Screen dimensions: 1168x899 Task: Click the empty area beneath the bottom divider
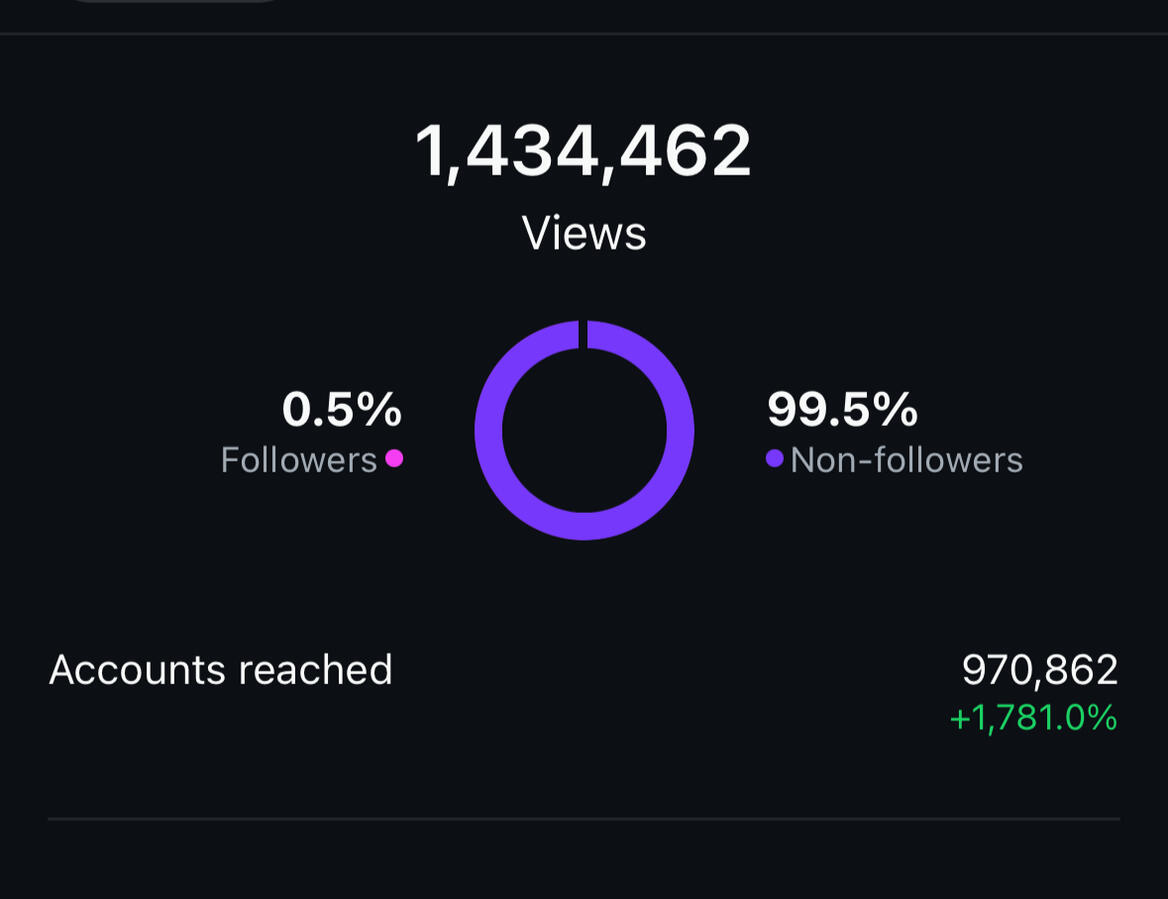coord(584,862)
